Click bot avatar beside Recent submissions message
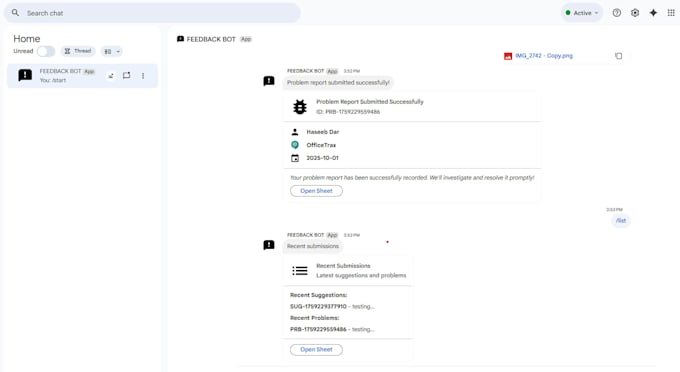Image resolution: width=680 pixels, height=372 pixels. point(269,245)
